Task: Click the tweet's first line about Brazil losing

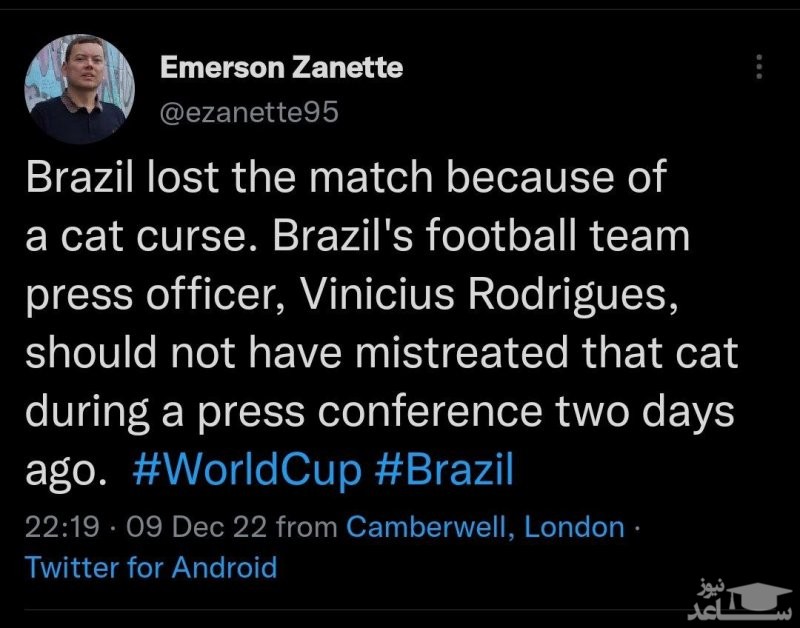Action: pos(344,182)
